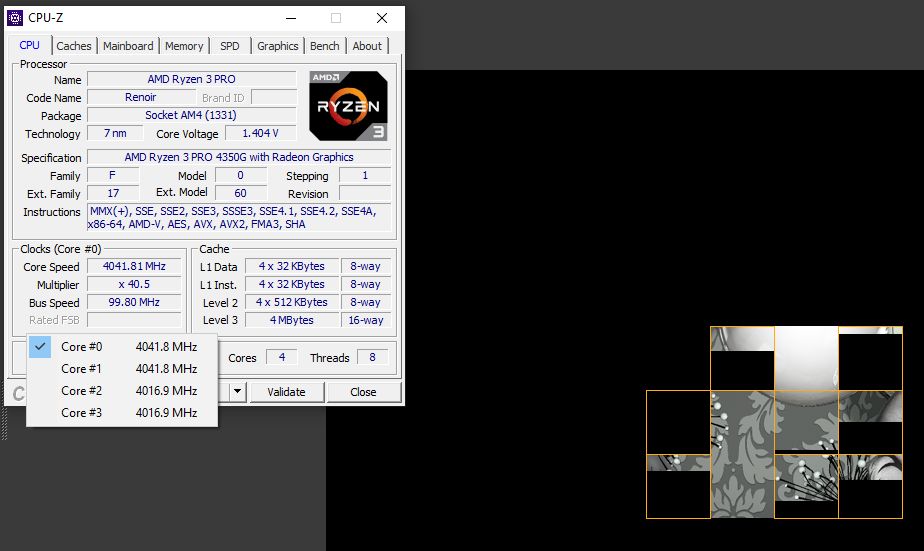Viewport: 924px width, 551px height.
Task: Click the CPU-Z app icon in title bar
Action: point(15,17)
